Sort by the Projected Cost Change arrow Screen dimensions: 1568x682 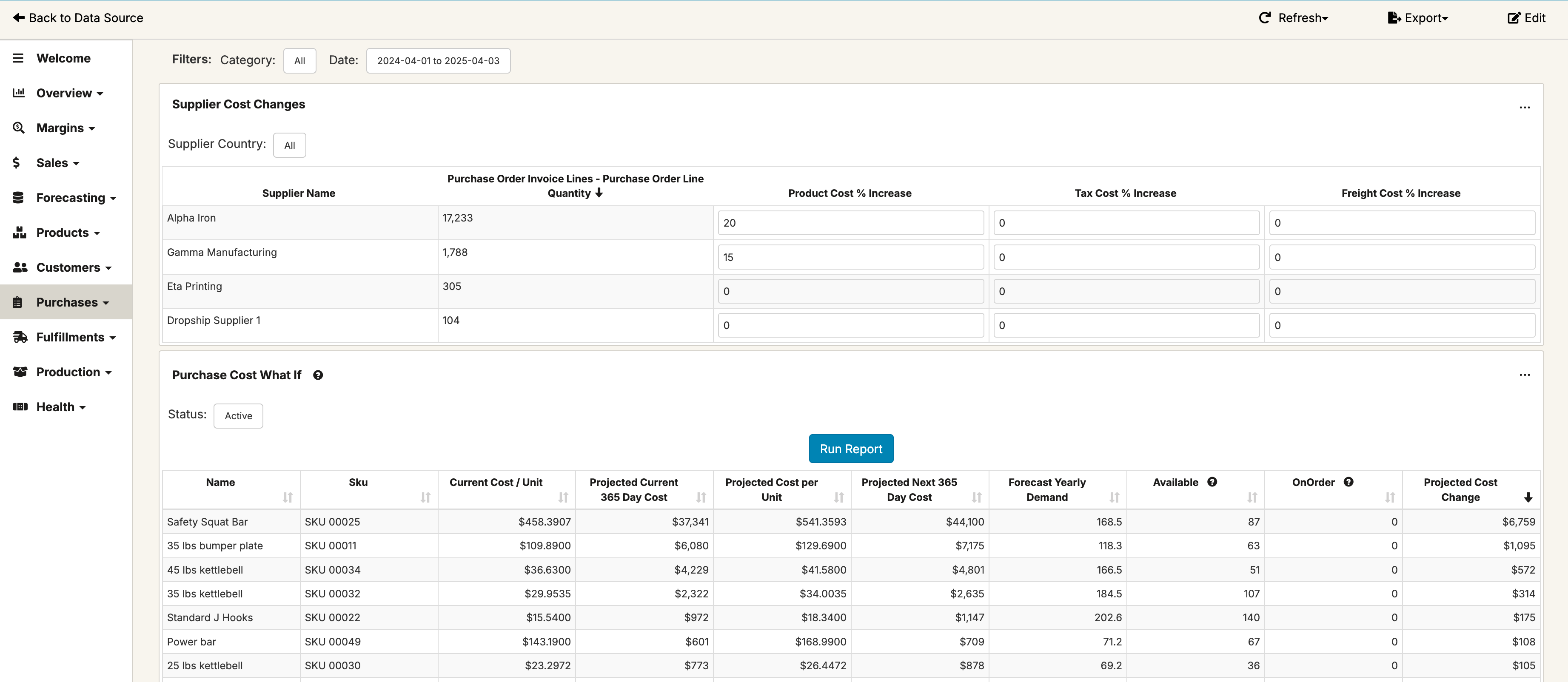coord(1528,497)
